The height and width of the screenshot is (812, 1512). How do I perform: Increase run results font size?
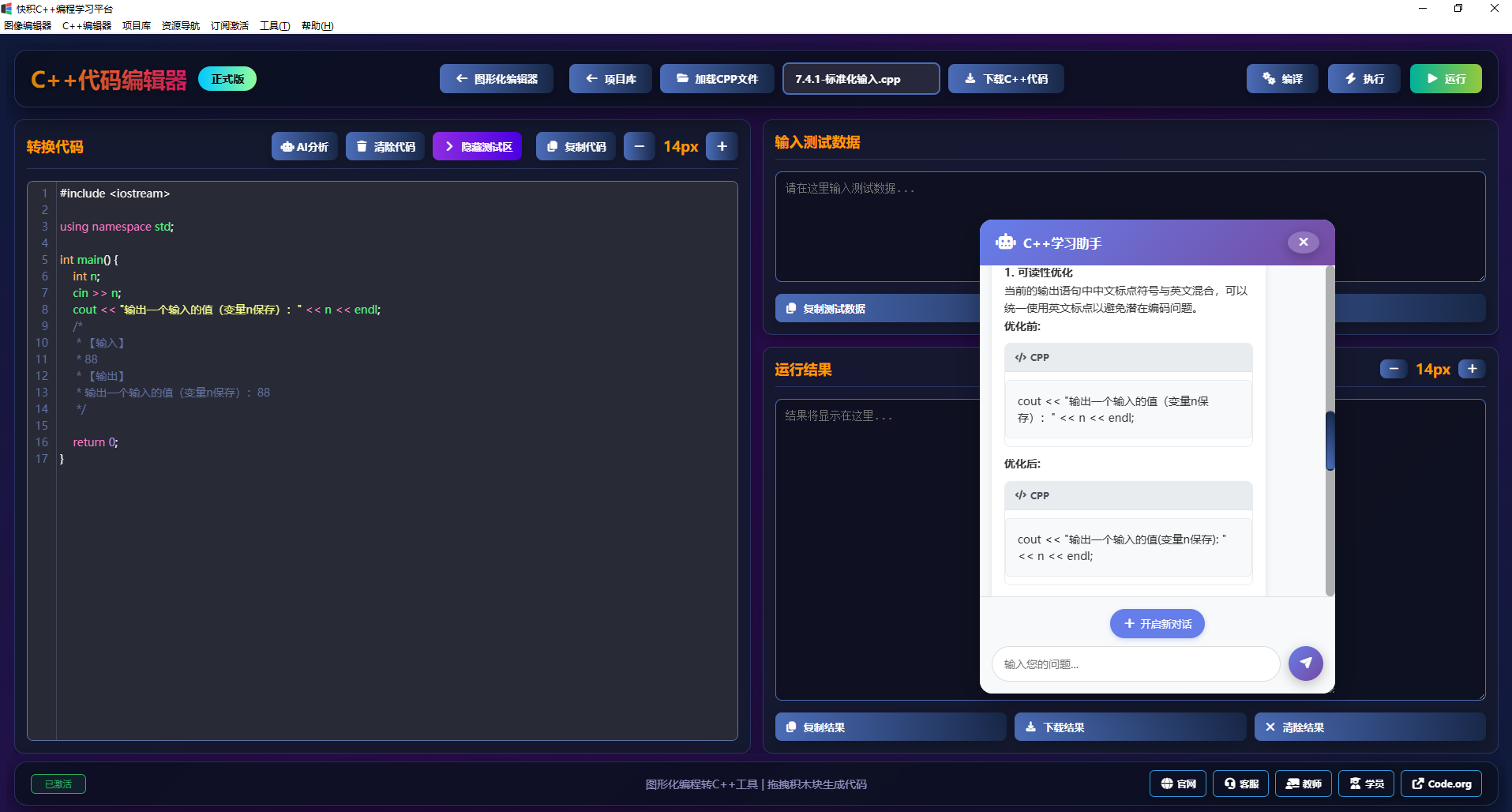click(x=1471, y=369)
